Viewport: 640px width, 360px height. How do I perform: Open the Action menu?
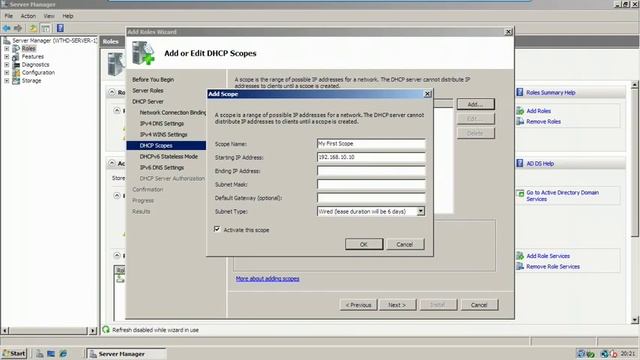[28, 16]
